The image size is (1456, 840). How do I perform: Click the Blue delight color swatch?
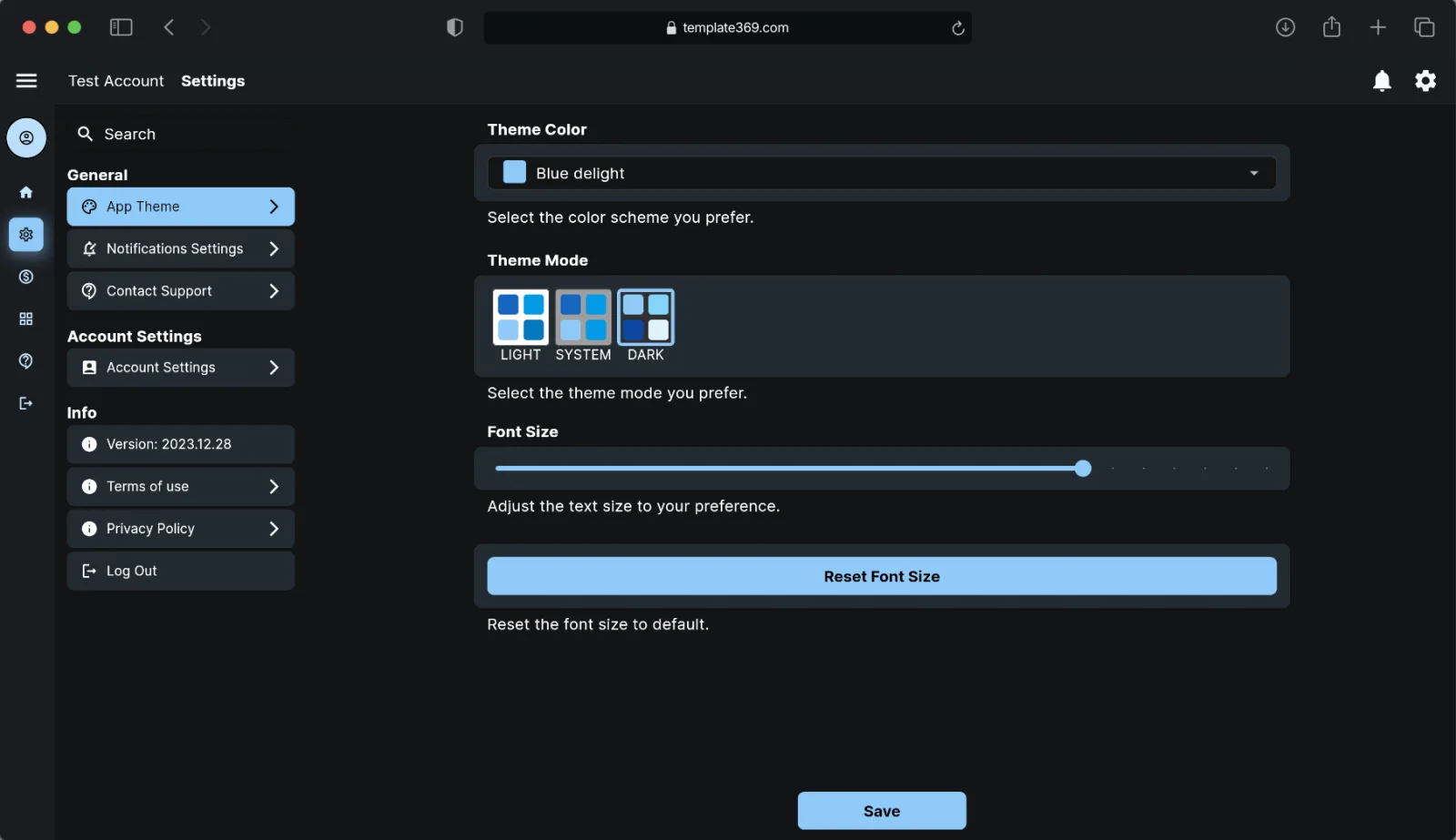[514, 172]
